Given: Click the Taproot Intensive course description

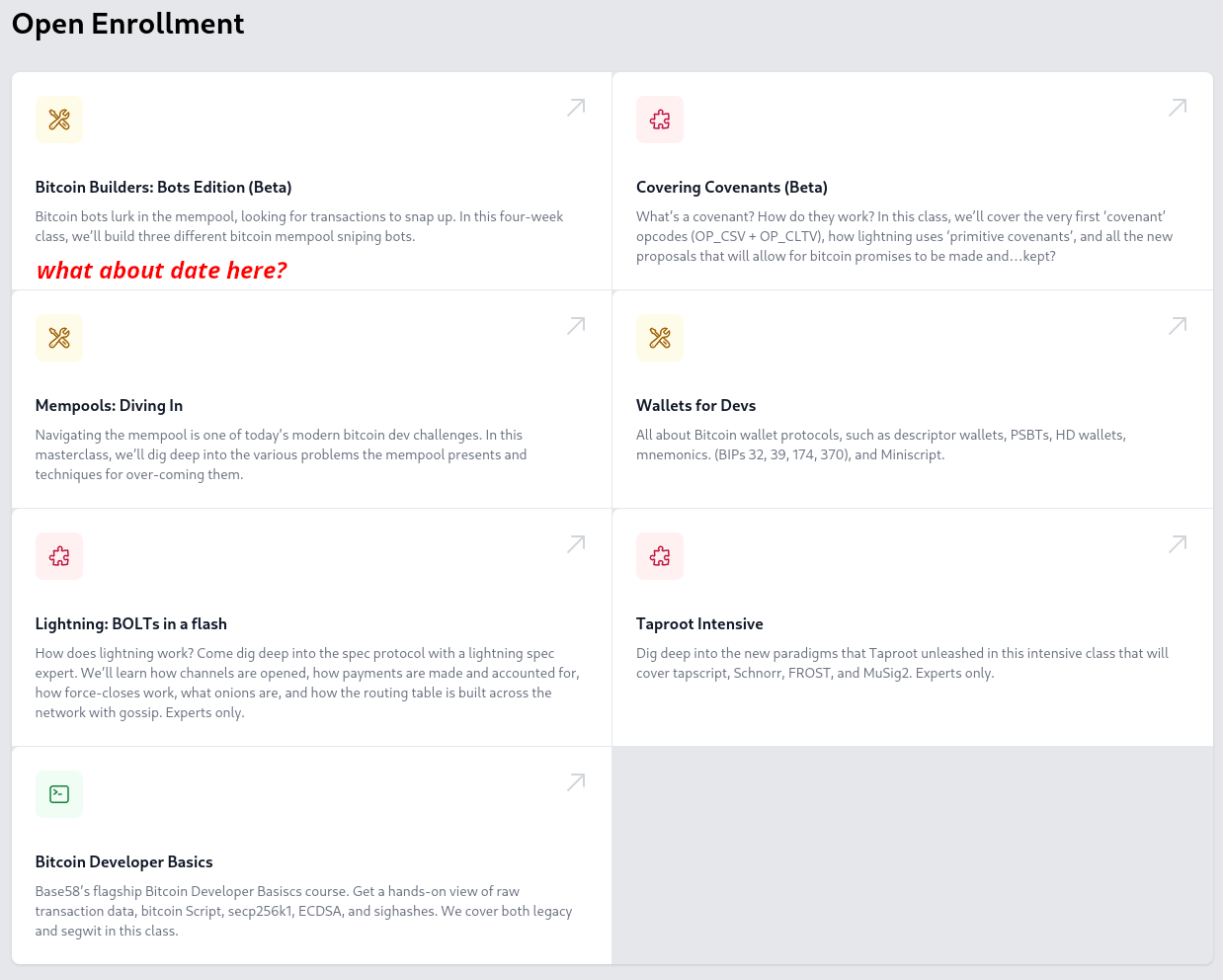Looking at the screenshot, I should click(902, 663).
